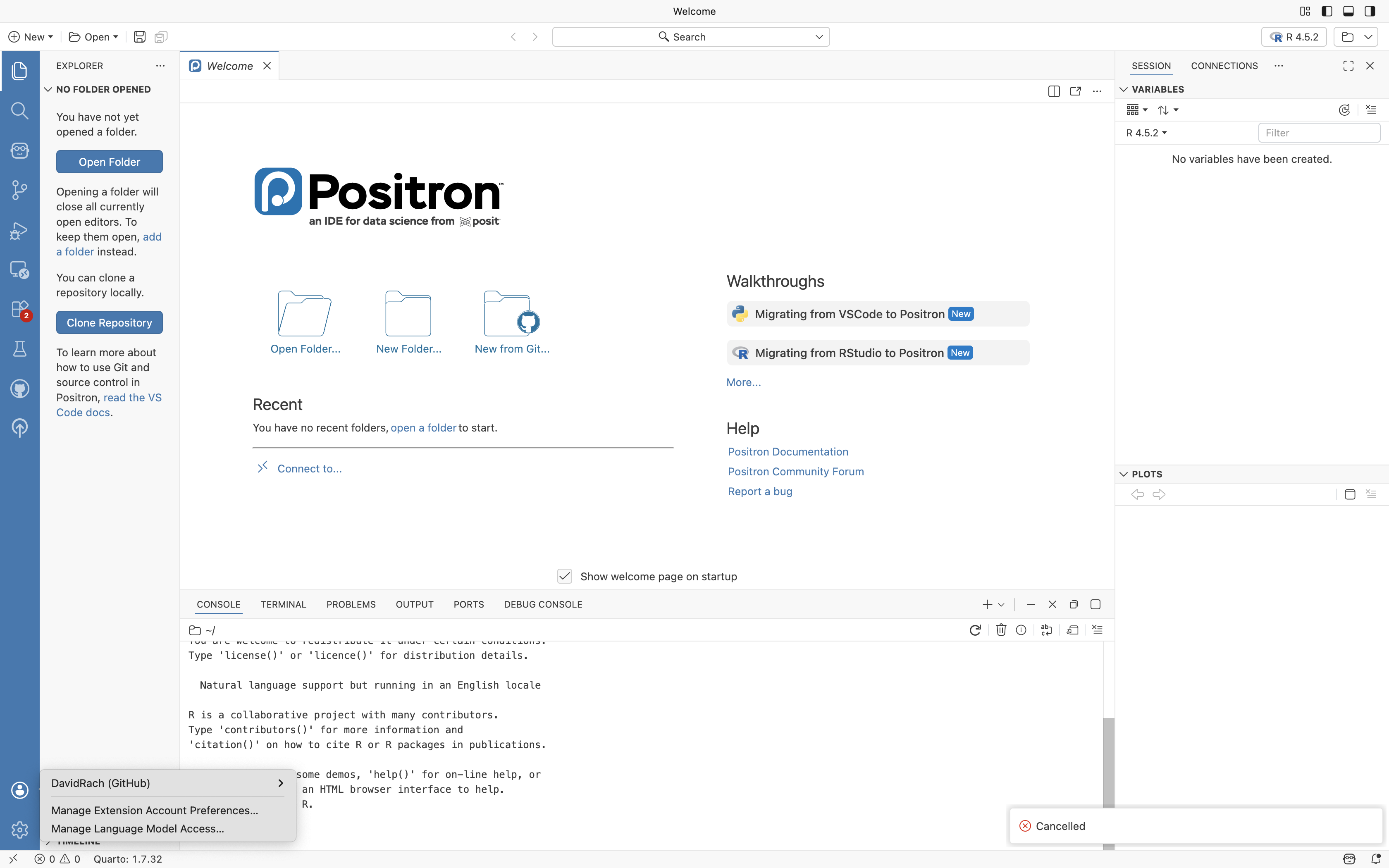Select Manage Language Model Access menu item
Viewport: 1389px width, 868px height.
click(138, 828)
